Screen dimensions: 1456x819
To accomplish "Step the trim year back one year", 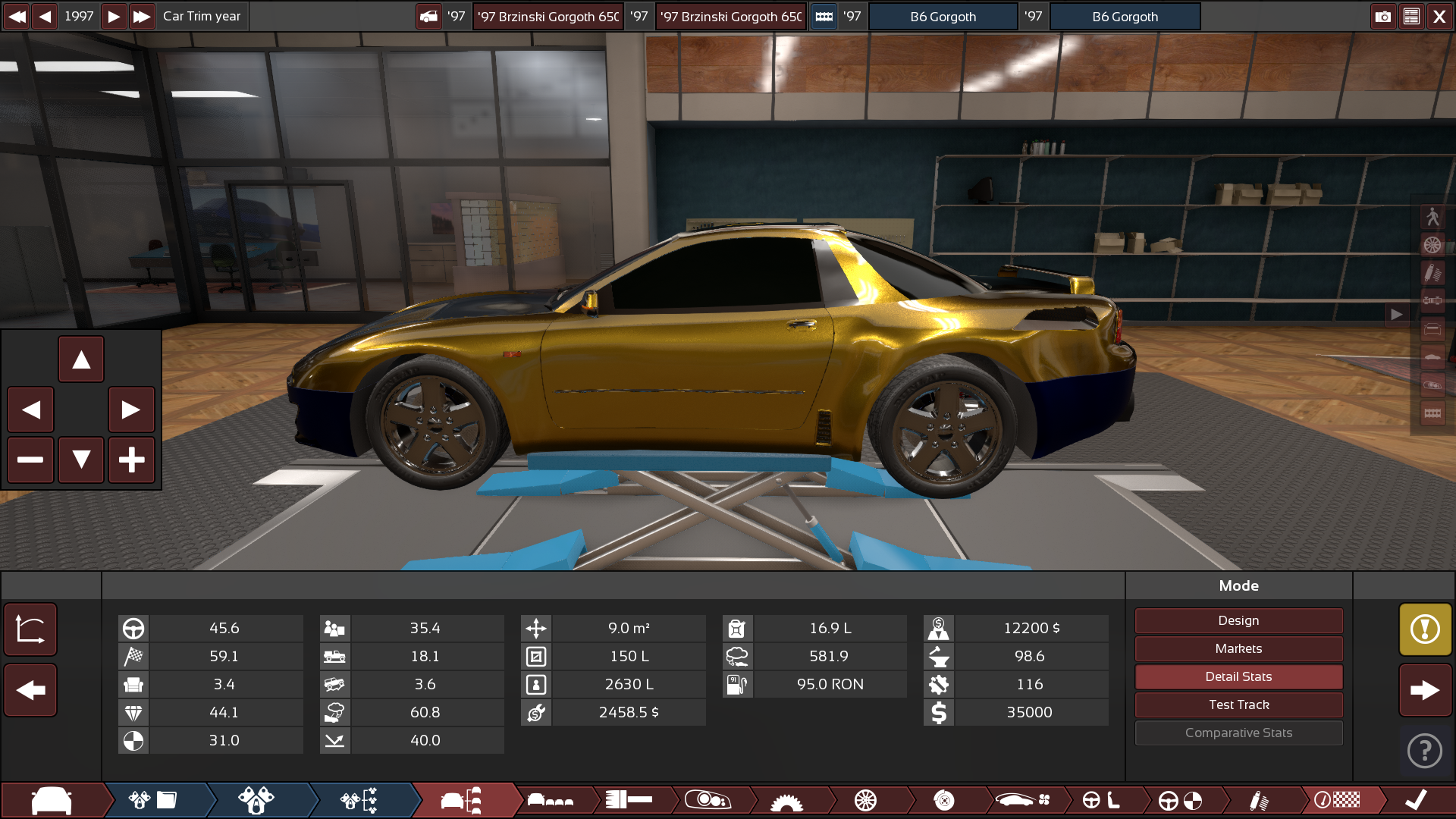I will 45,16.
